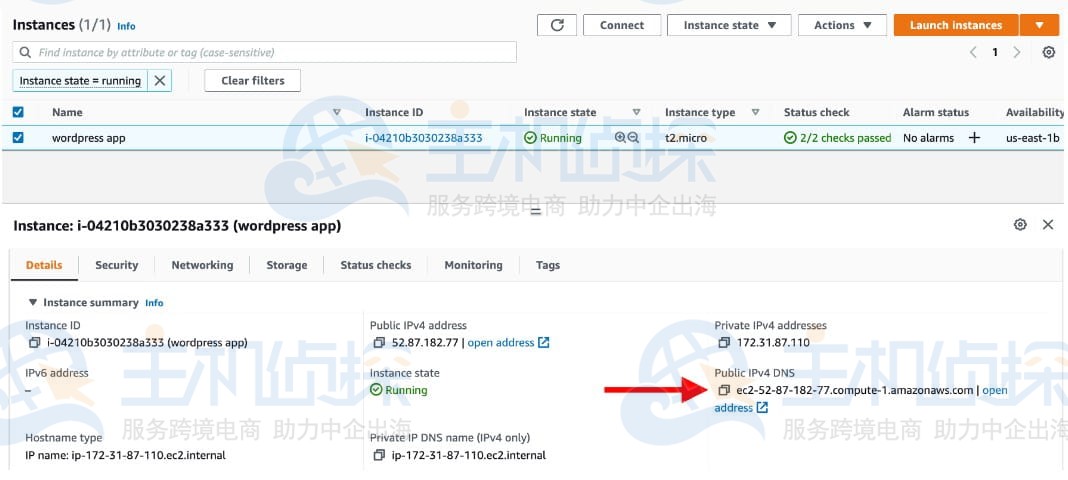Click the Alarm status column header
This screenshot has height=480, width=1068.
[936, 112]
